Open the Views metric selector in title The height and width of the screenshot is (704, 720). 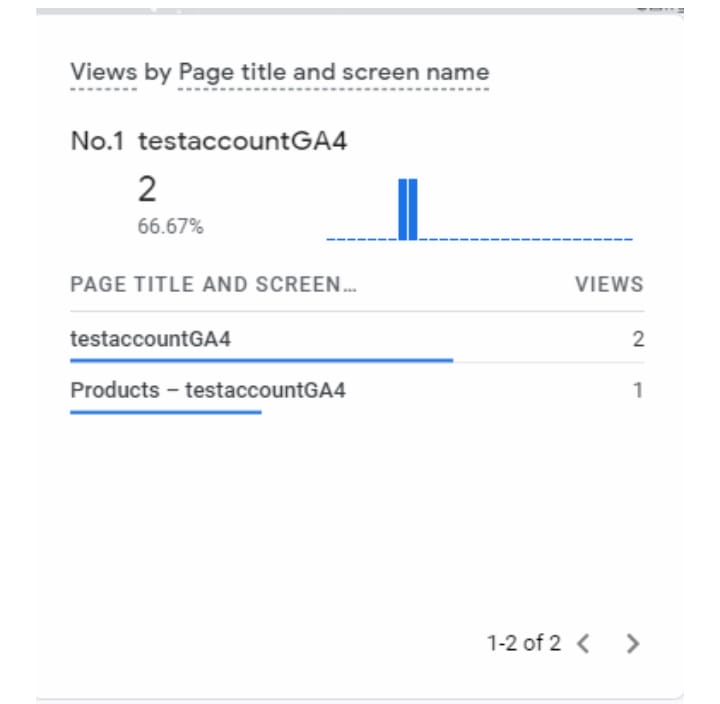pyautogui.click(x=104, y=72)
